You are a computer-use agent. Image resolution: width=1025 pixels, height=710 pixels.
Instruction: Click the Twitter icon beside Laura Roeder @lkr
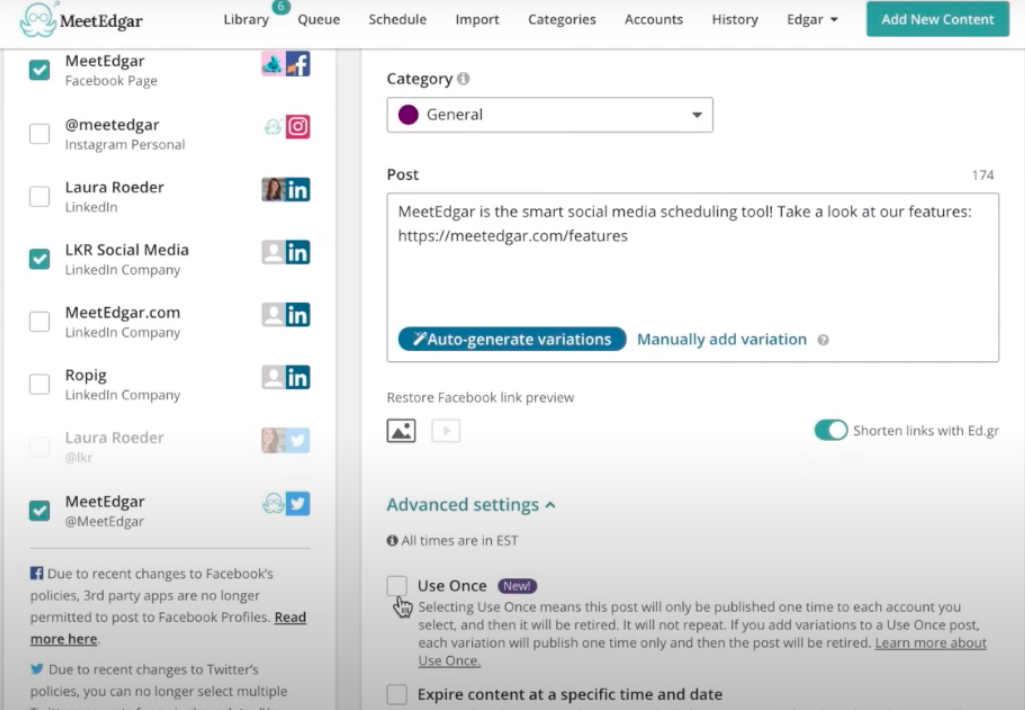tap(298, 441)
